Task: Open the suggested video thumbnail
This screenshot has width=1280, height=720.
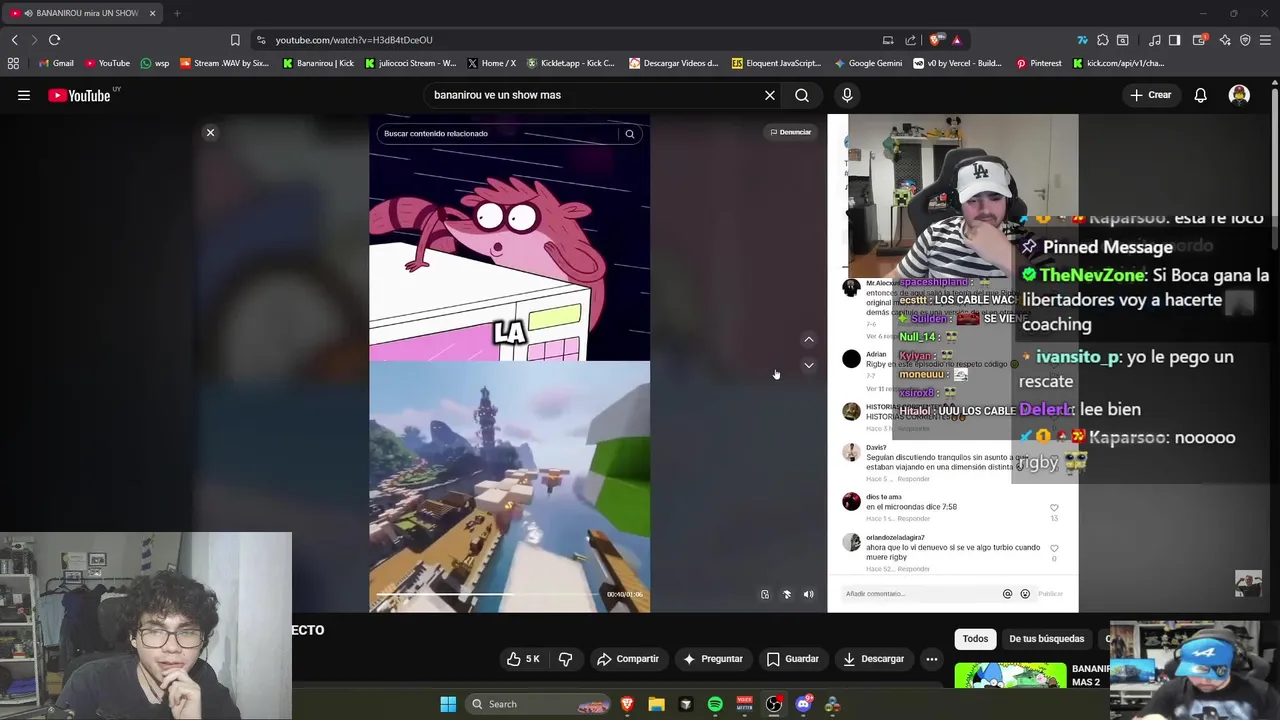Action: coord(1010,676)
